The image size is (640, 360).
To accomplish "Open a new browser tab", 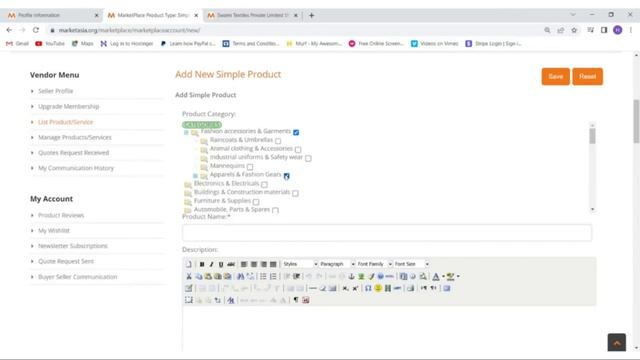I will pyautogui.click(x=311, y=16).
